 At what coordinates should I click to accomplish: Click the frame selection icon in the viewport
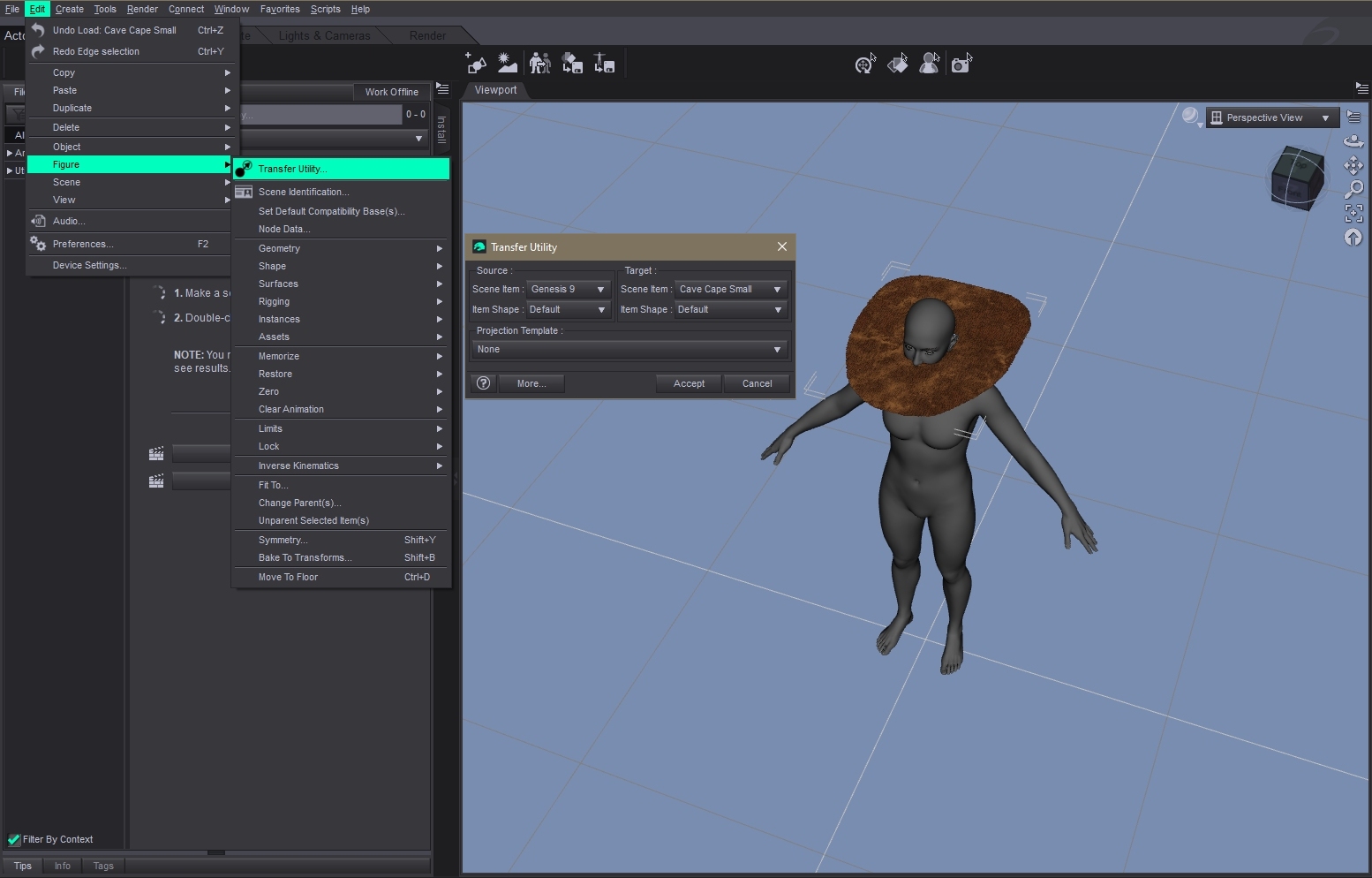pos(1353,213)
